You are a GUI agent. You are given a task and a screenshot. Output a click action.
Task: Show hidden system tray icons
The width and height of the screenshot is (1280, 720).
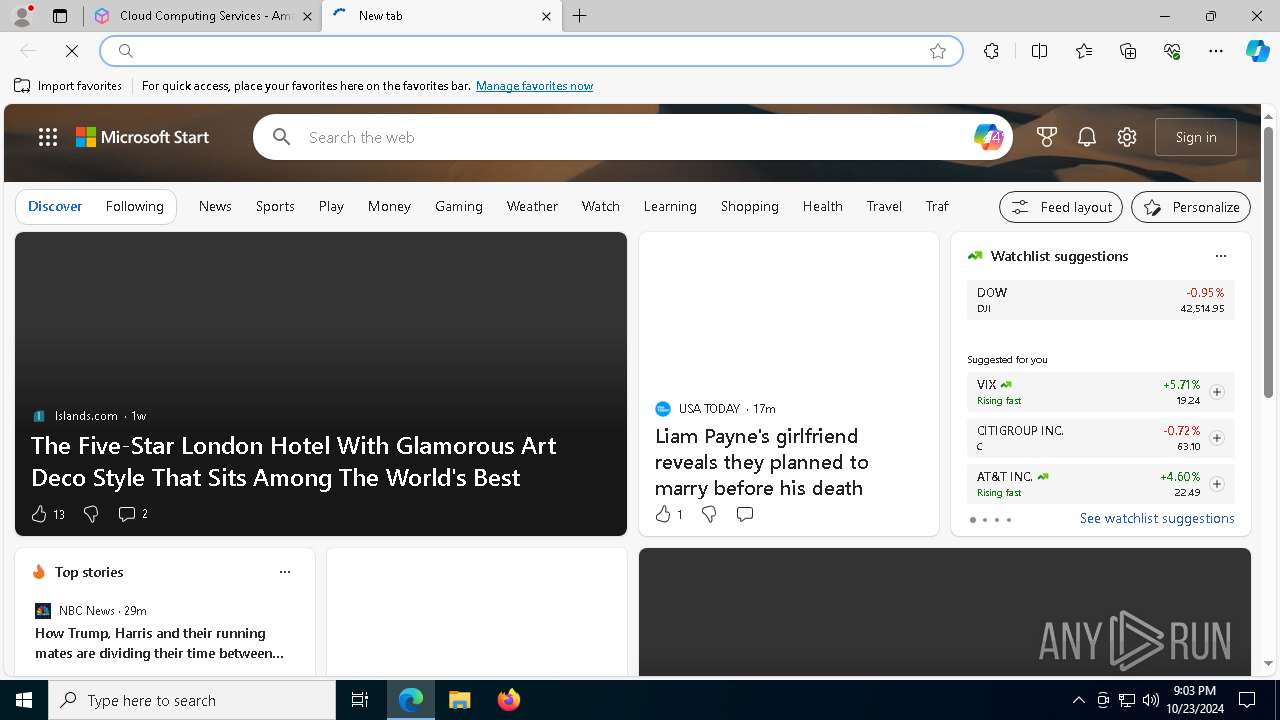coord(1078,700)
